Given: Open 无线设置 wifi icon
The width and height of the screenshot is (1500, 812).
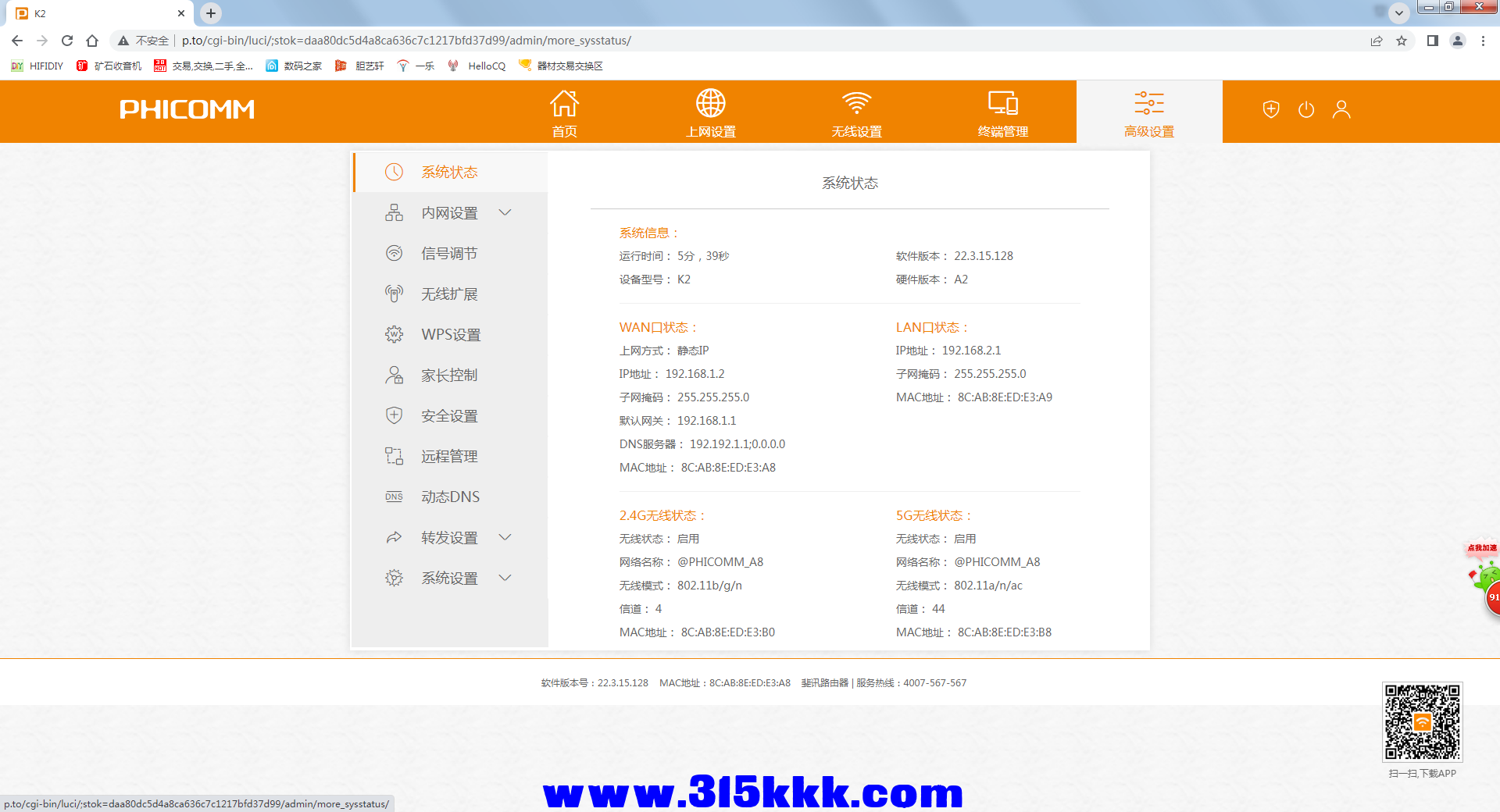Looking at the screenshot, I should (857, 103).
